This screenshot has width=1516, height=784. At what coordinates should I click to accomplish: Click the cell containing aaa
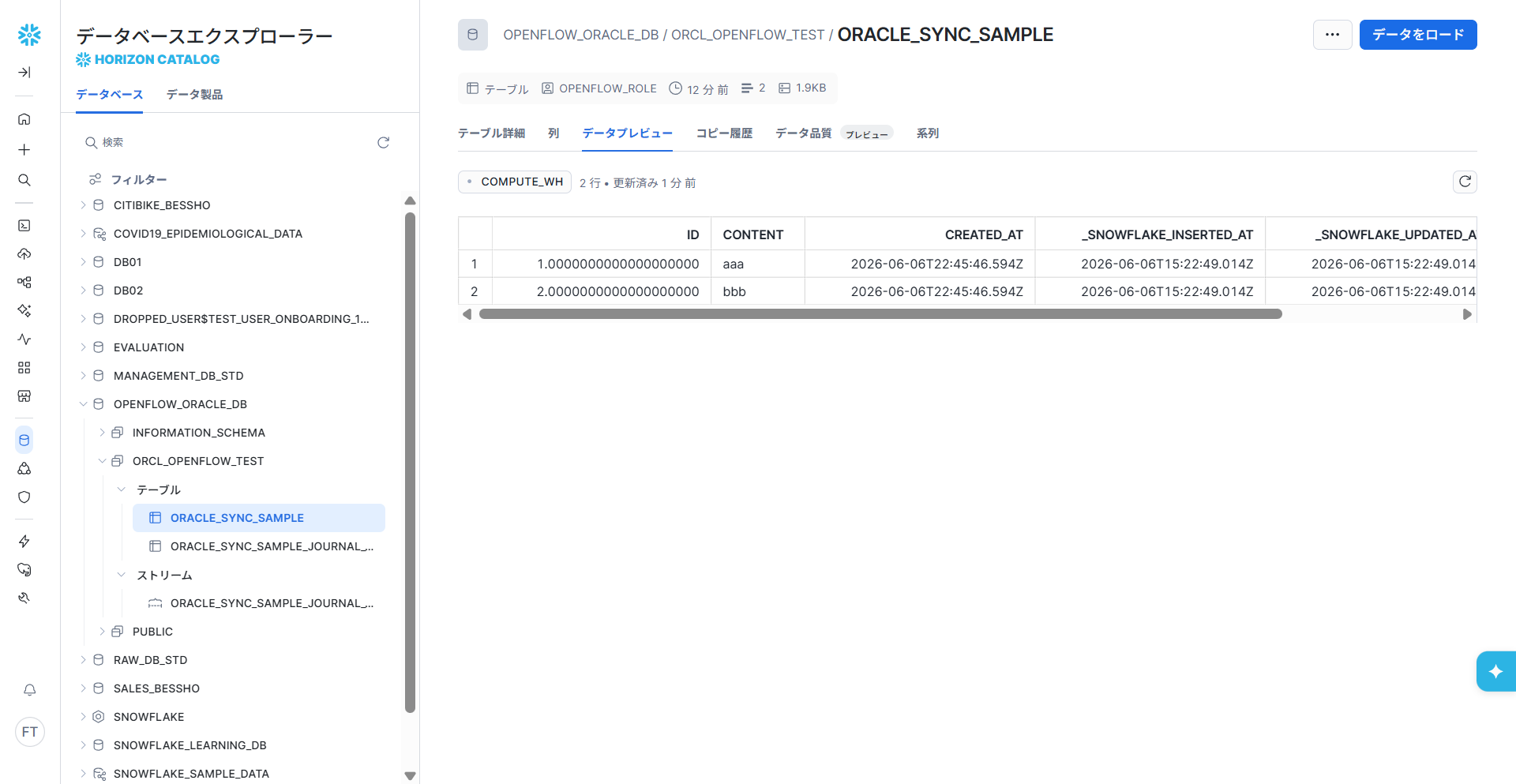(x=758, y=264)
